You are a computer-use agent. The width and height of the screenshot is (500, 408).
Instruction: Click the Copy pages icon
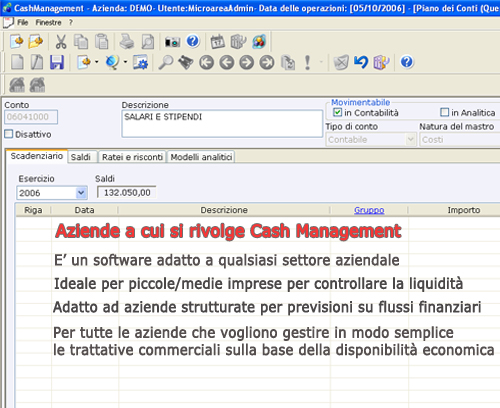[81, 42]
